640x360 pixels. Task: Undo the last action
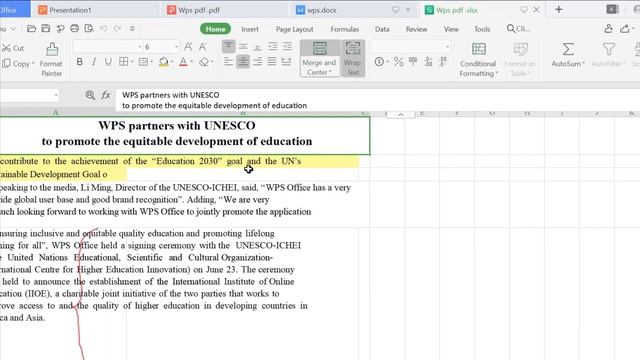[x=104, y=29]
